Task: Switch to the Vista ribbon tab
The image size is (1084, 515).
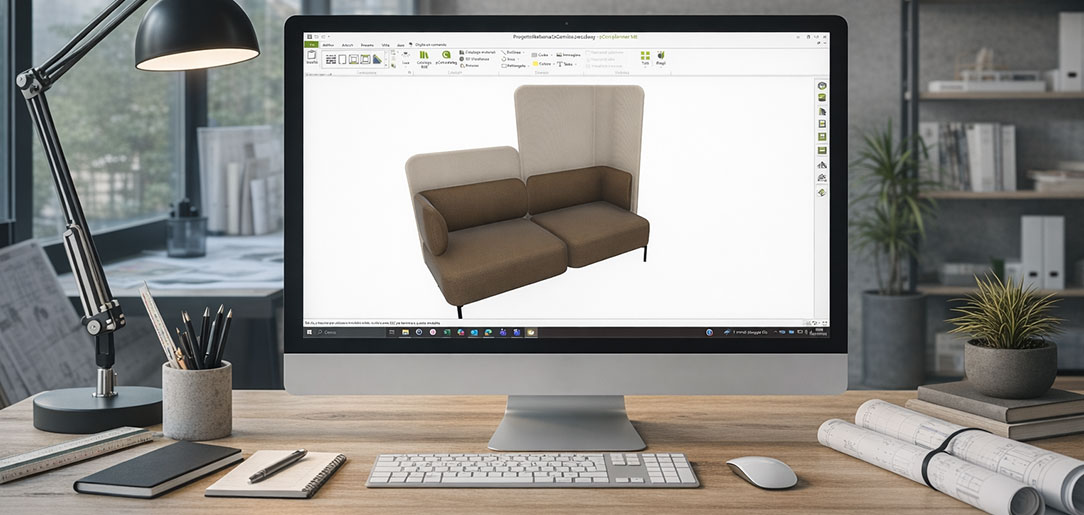Action: click(x=385, y=45)
